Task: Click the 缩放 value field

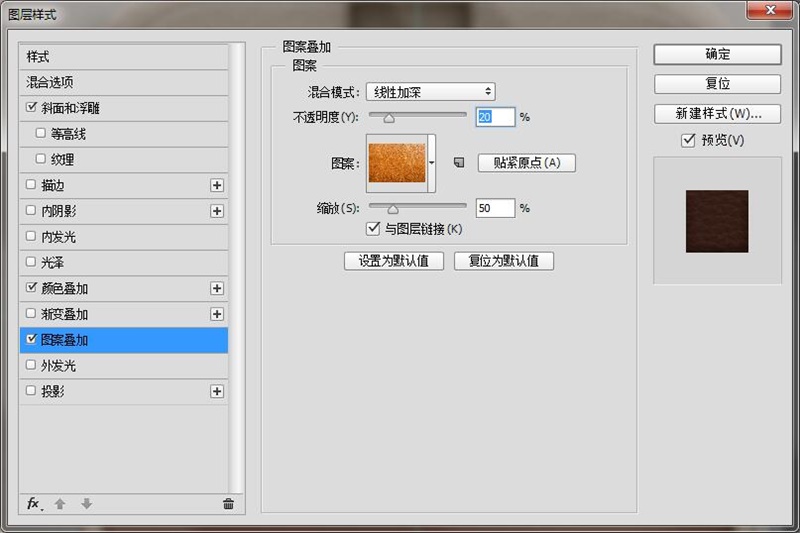Action: (x=495, y=208)
